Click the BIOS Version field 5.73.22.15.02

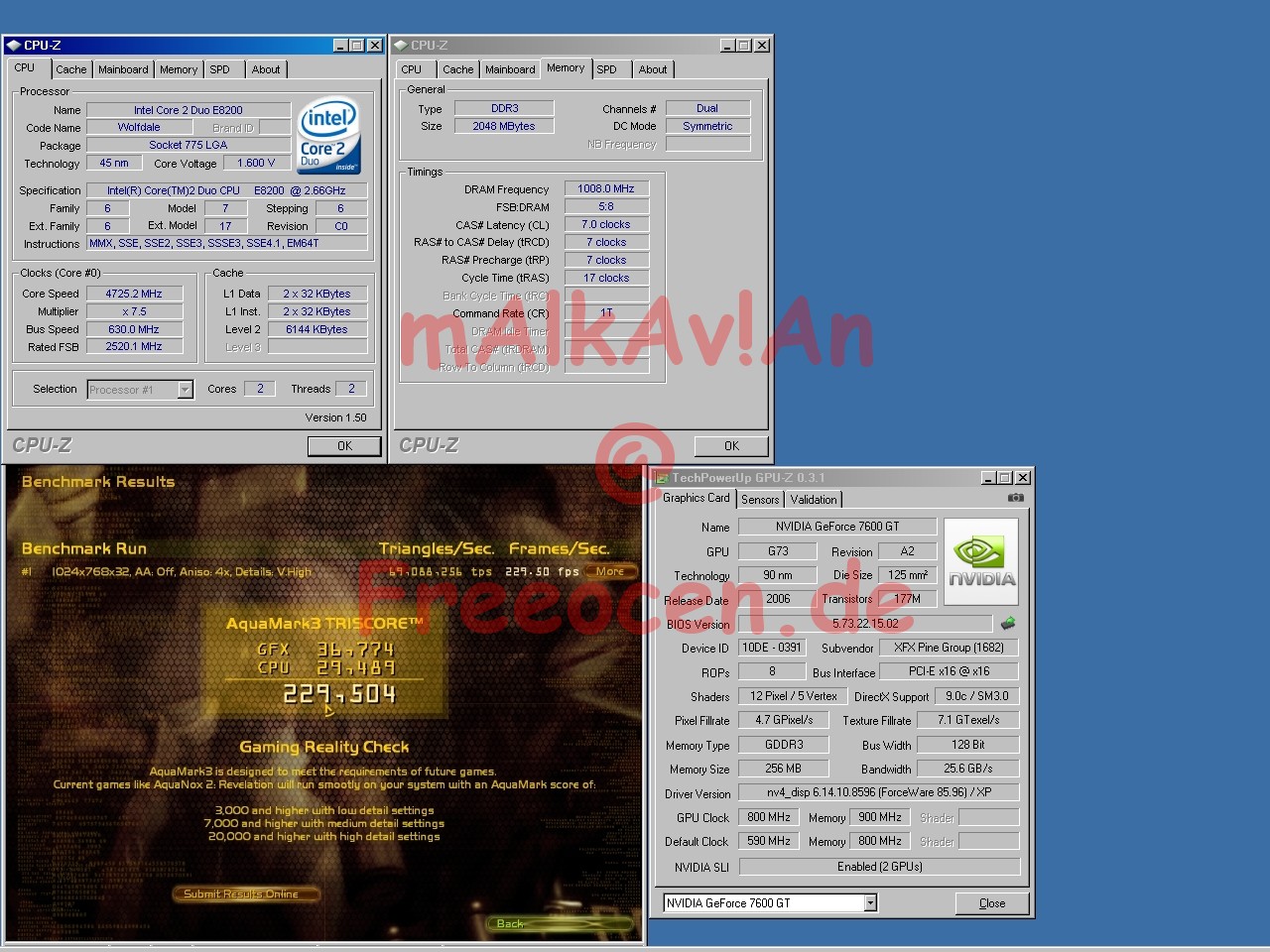pos(865,624)
